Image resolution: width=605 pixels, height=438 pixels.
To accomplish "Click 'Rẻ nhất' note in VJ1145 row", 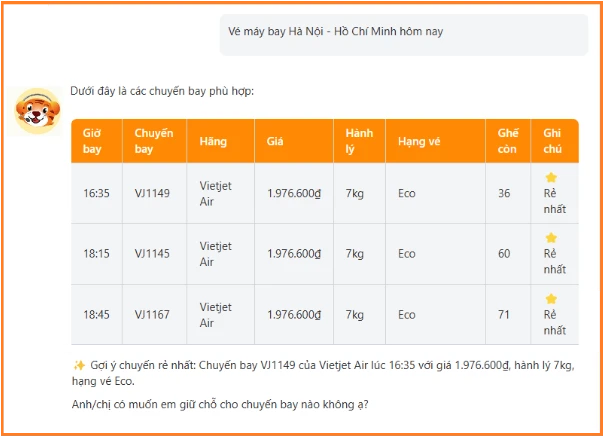I will (554, 262).
